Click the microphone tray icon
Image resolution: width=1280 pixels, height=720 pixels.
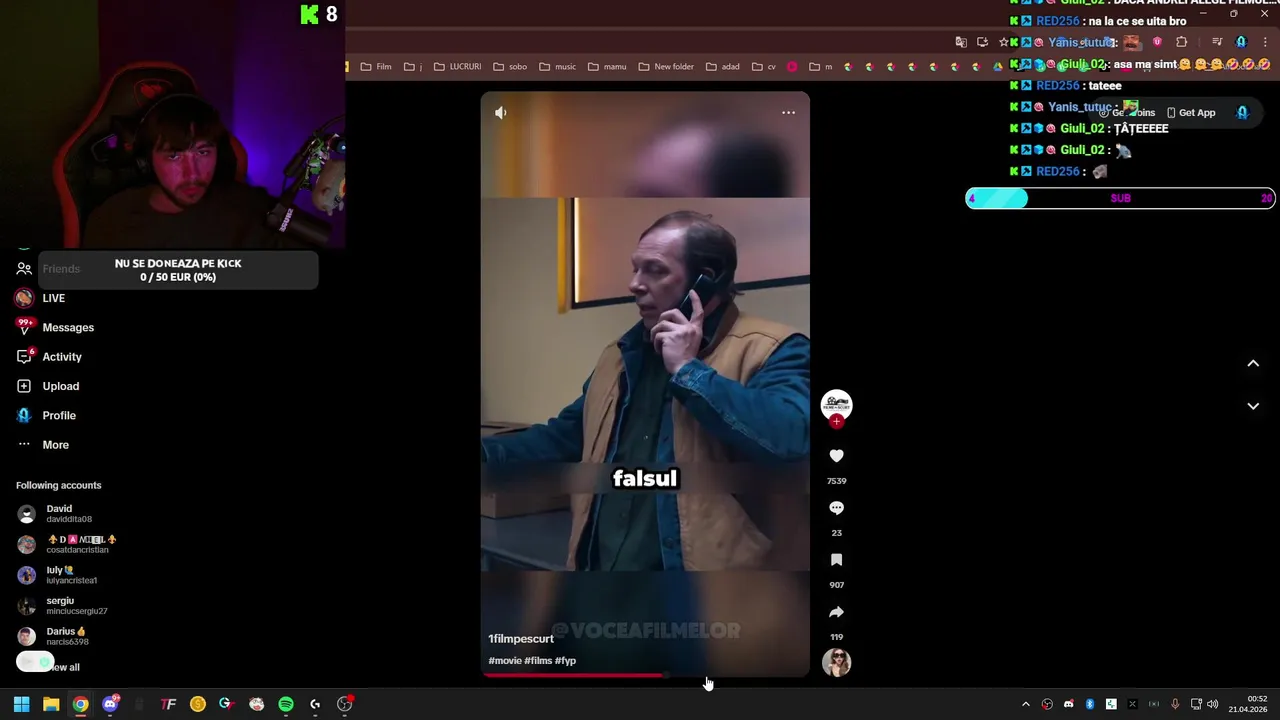pyautogui.click(x=1175, y=704)
